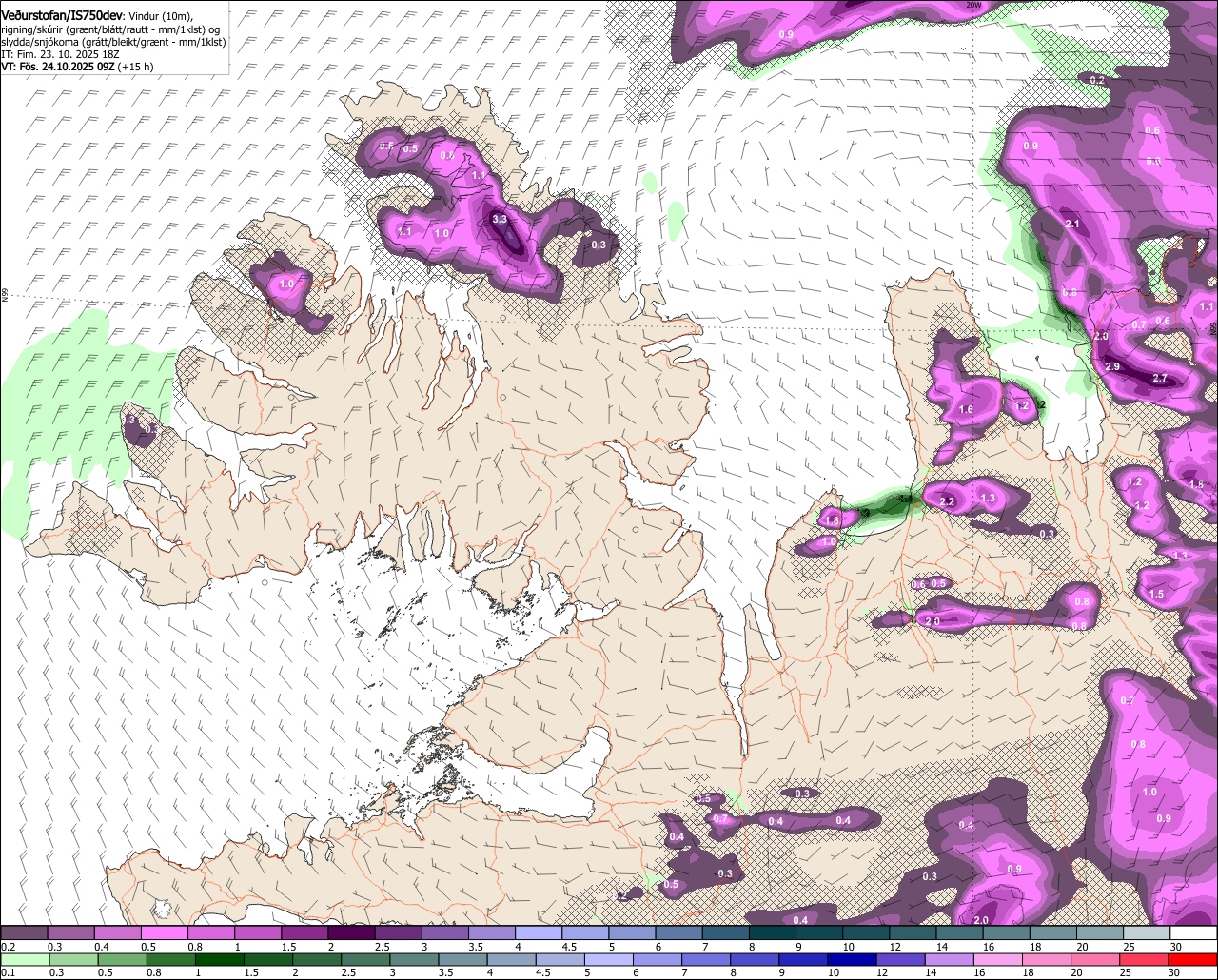The height and width of the screenshot is (980, 1218).
Task: Click the bright red rain swatch labeled 30
Action: (x=1194, y=960)
